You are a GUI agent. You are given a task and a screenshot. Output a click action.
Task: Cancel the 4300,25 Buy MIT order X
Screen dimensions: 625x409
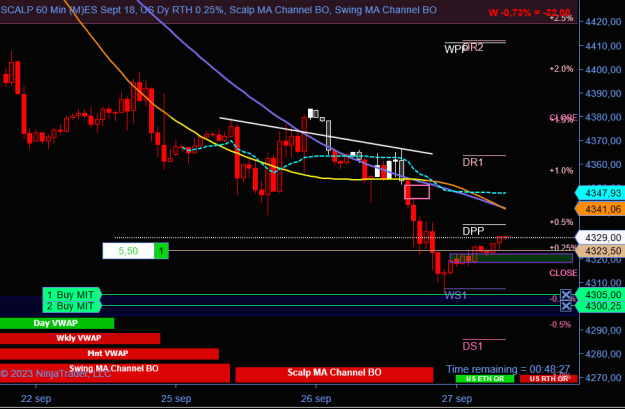[566, 306]
